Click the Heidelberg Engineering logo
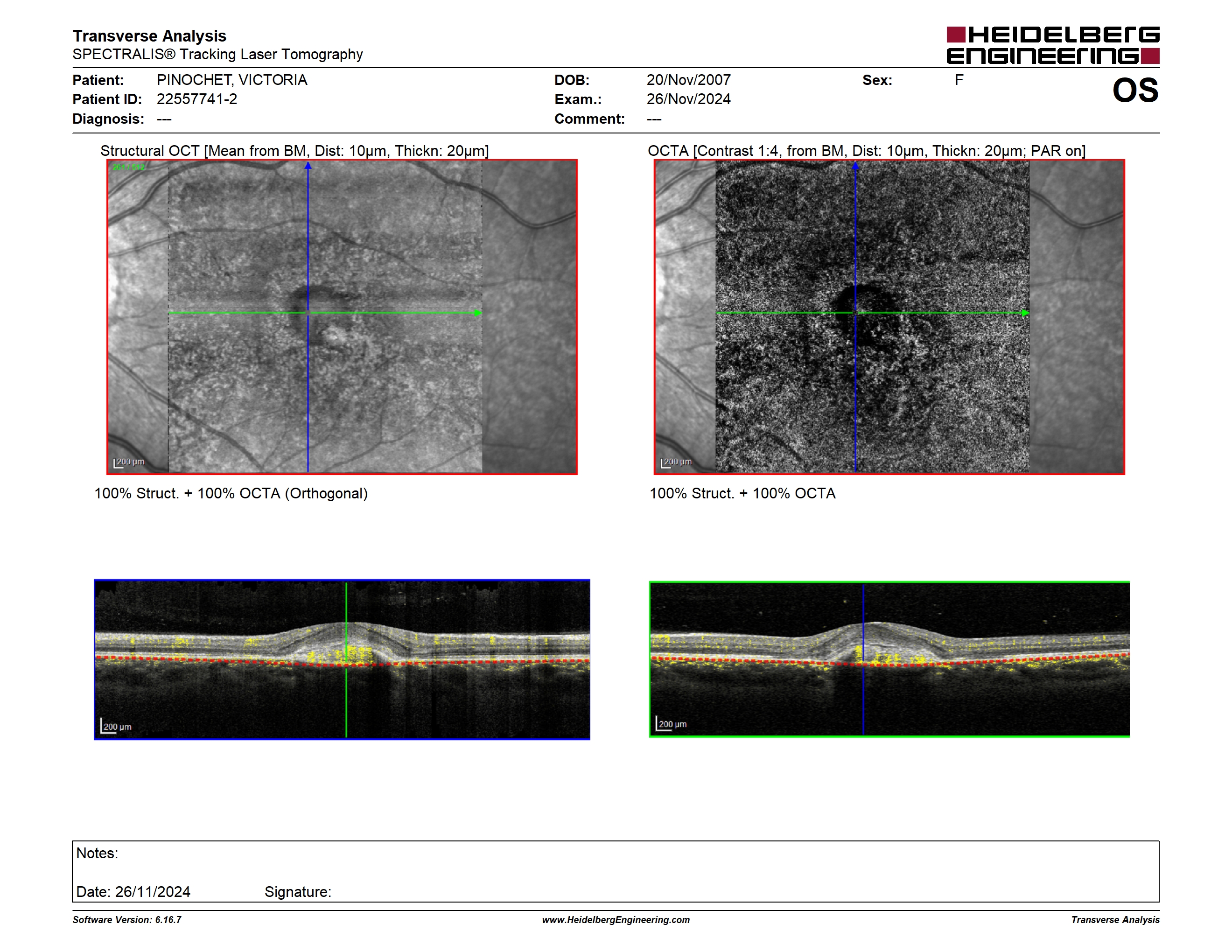 1053,45
